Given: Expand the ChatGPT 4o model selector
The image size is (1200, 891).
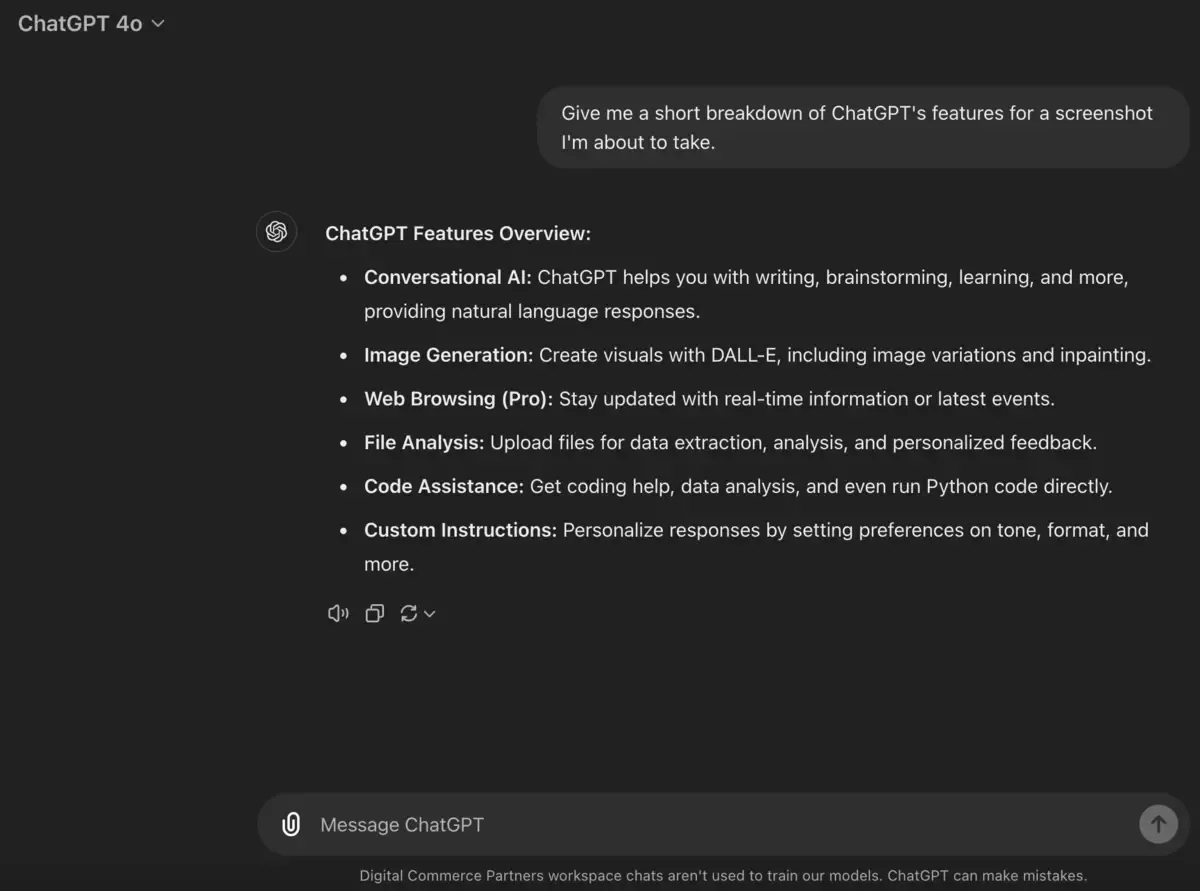Looking at the screenshot, I should click(90, 23).
